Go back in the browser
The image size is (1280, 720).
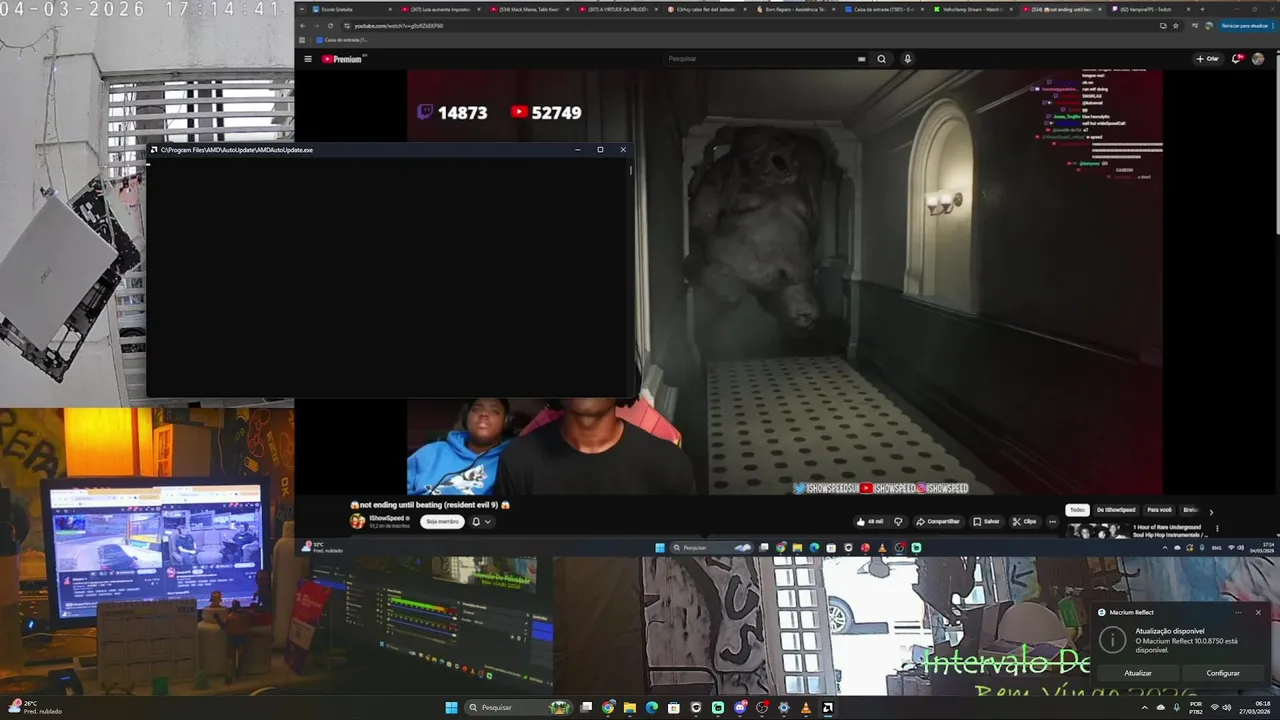[x=303, y=26]
